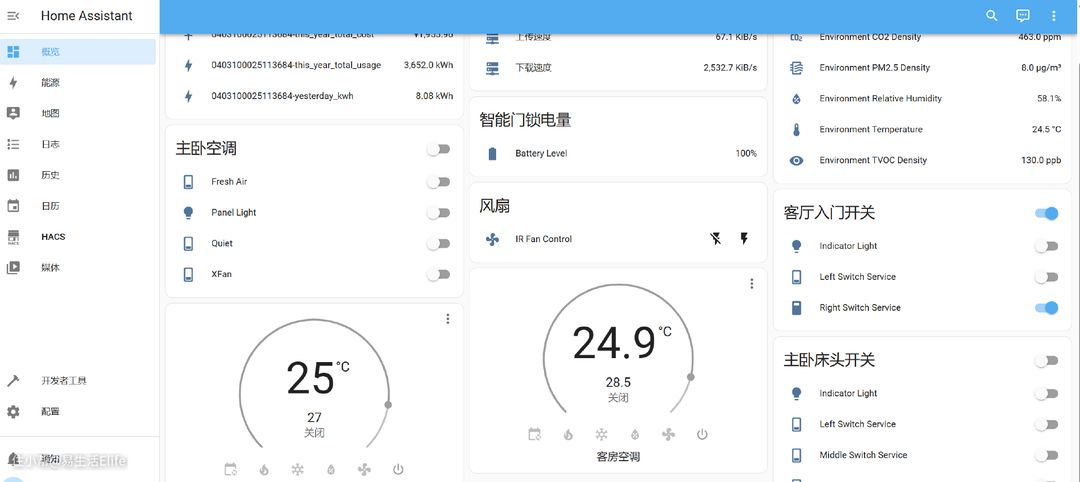Open HACS in the sidebar
Viewport: 1080px width, 482px height.
[52, 237]
